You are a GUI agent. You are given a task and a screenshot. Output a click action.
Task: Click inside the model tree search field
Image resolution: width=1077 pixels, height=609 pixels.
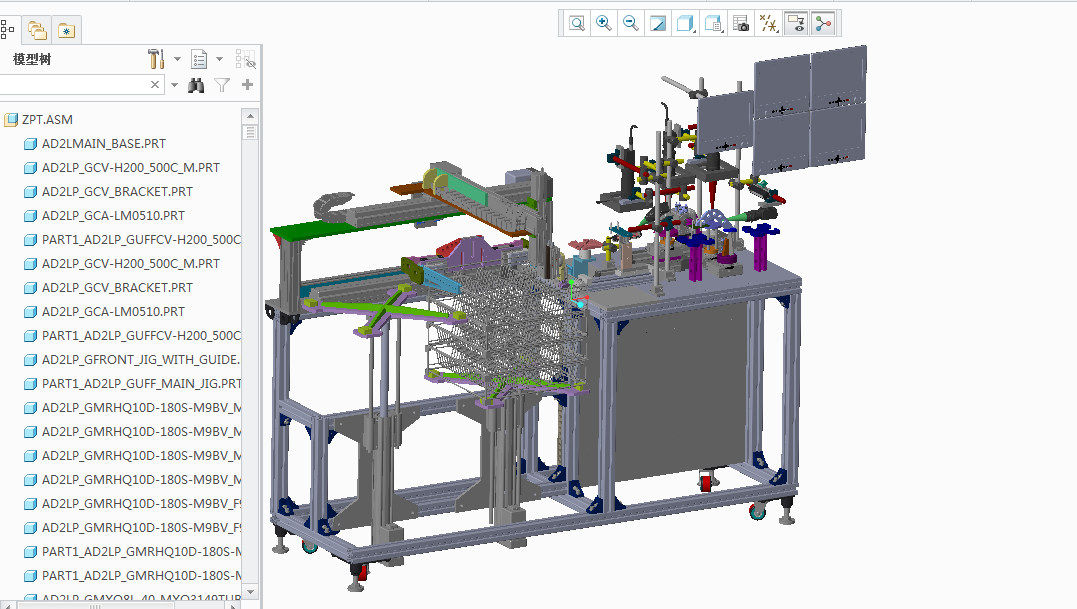point(72,84)
